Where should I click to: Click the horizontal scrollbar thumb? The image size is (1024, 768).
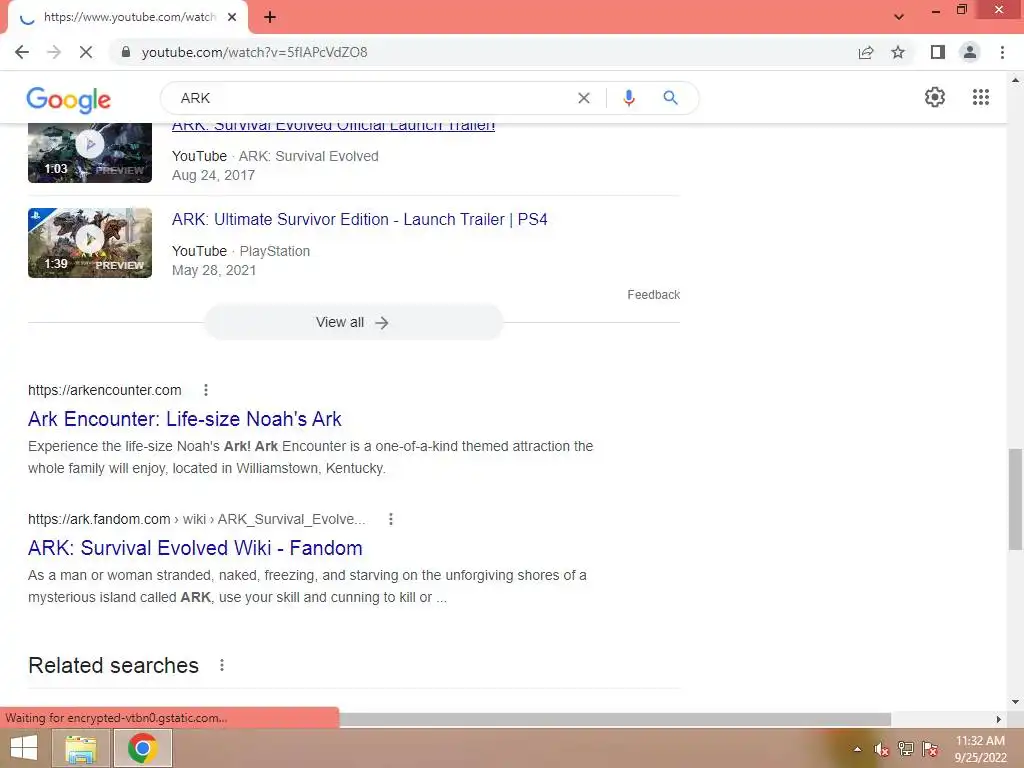click(x=615, y=719)
